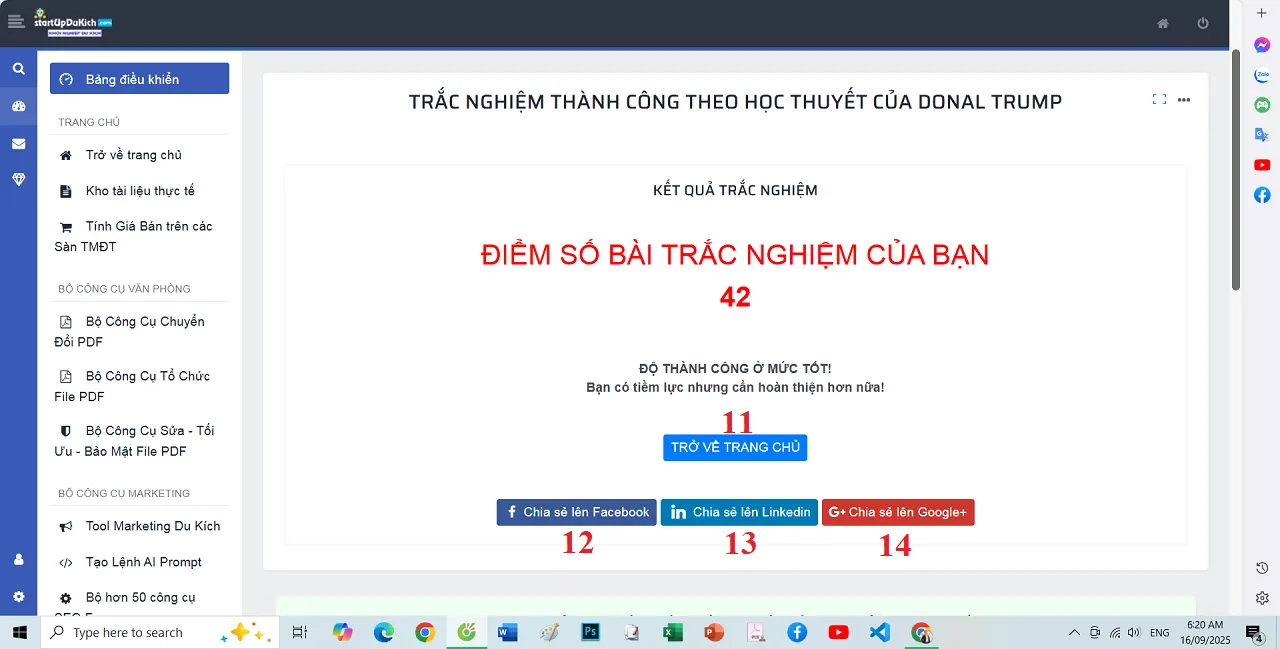The width and height of the screenshot is (1280, 649).
Task: Click Chia sẻ lên Facebook button
Action: 577,512
